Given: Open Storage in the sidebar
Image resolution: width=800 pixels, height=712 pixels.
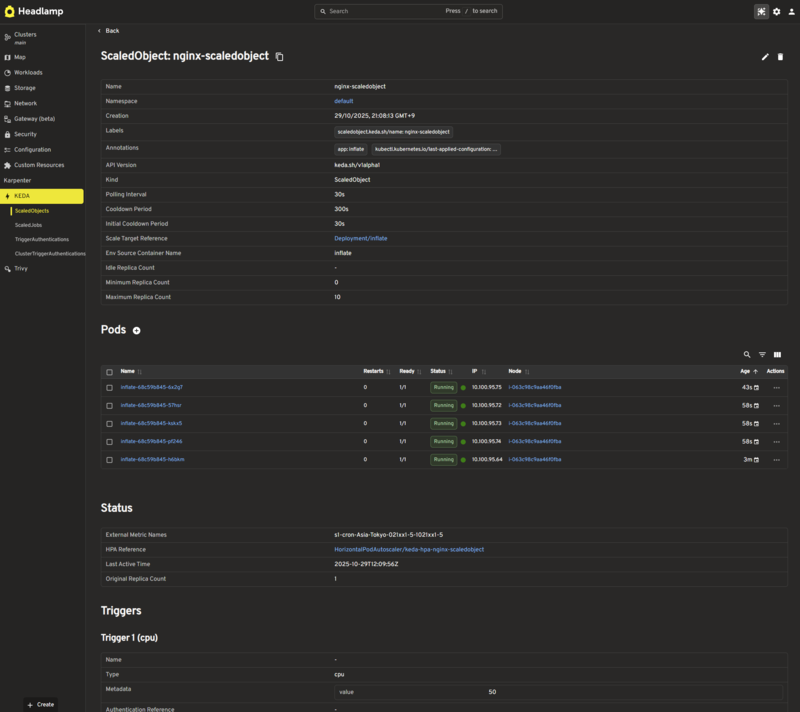Looking at the screenshot, I should (24, 88).
